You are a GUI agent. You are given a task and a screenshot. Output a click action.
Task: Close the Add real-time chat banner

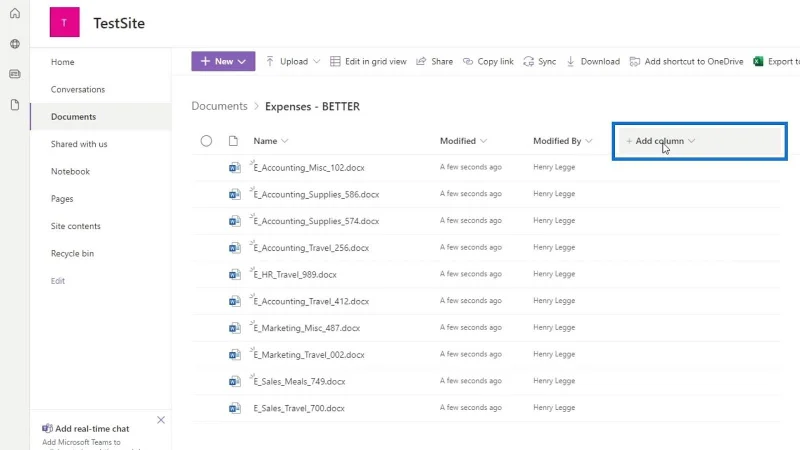click(161, 420)
